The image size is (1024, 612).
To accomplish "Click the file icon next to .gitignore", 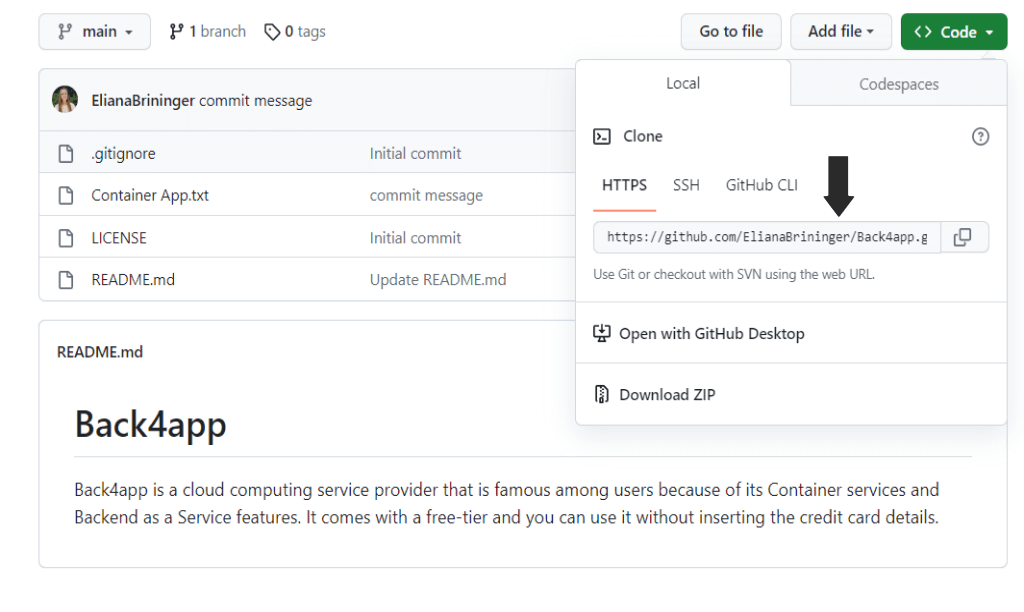I will [x=66, y=153].
